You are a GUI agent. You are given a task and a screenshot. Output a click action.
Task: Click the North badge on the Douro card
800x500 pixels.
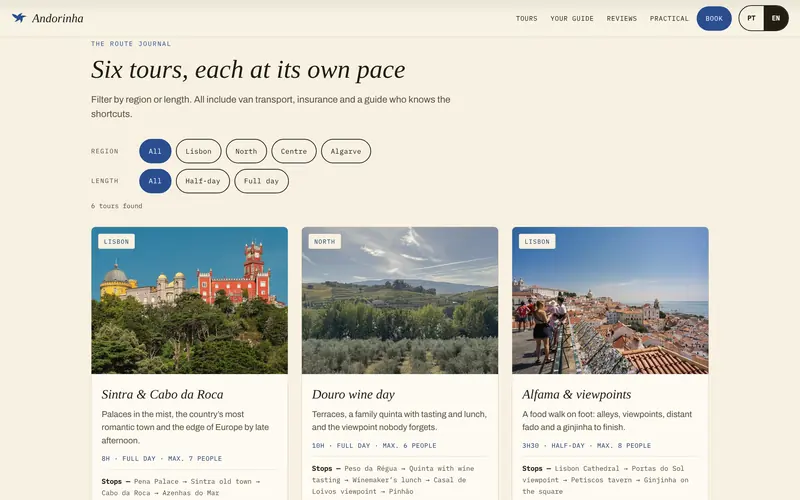pyautogui.click(x=324, y=241)
